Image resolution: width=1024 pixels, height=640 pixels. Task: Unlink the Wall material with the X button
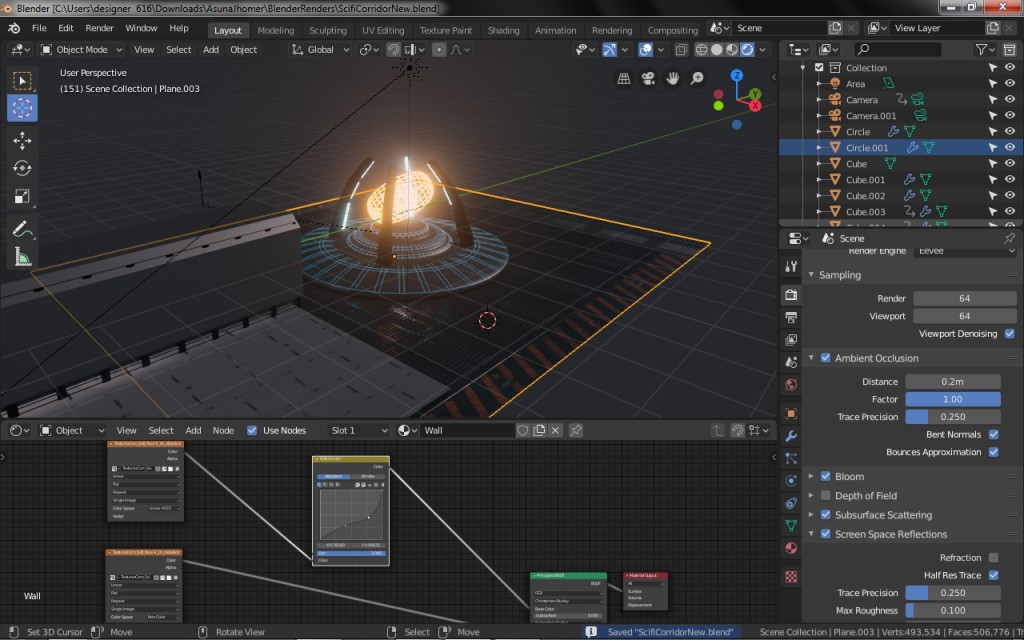(554, 430)
